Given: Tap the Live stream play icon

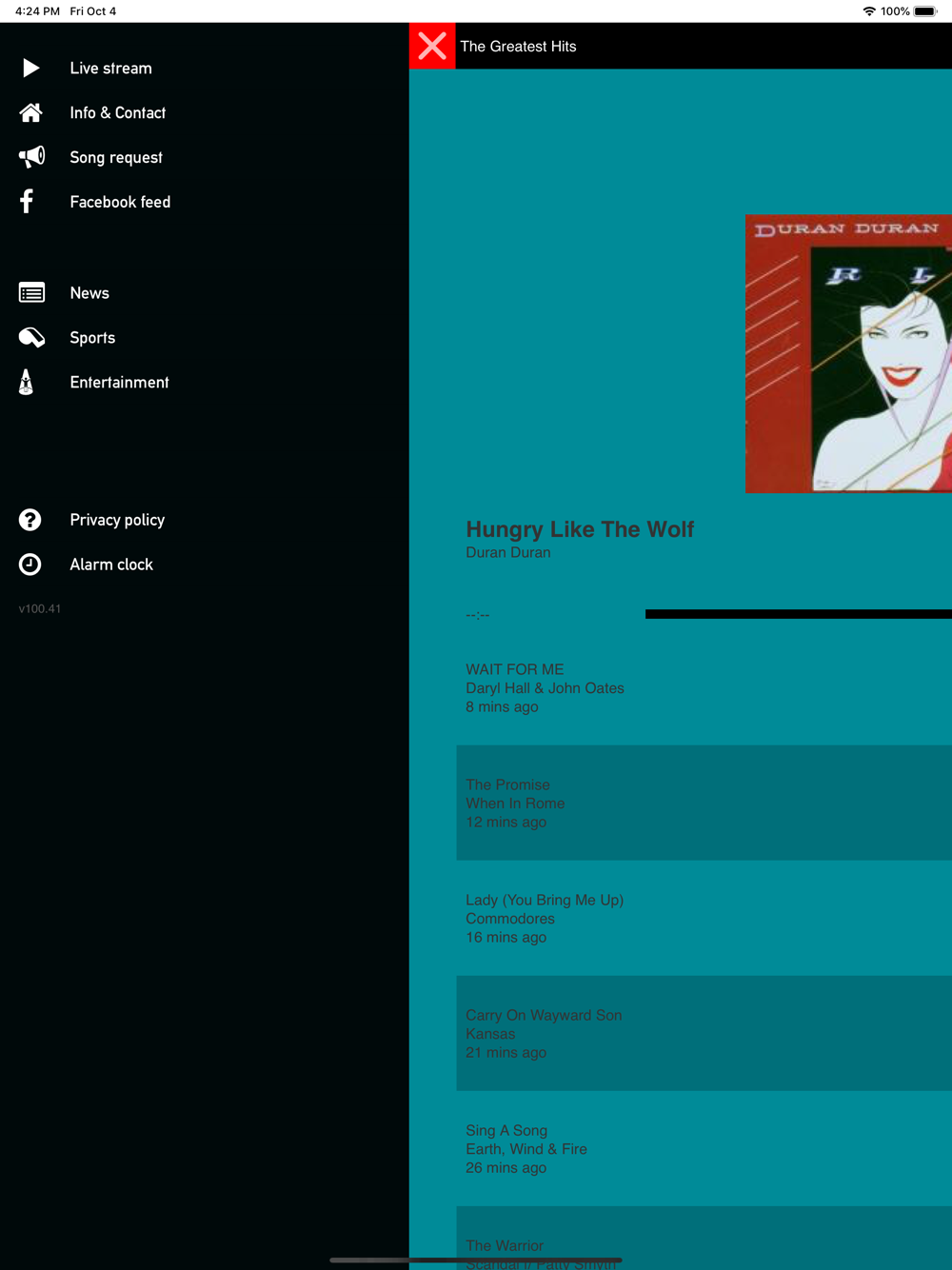Looking at the screenshot, I should [30, 68].
